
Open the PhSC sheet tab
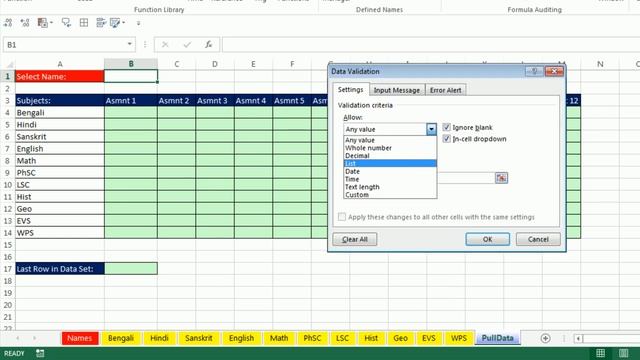coord(312,338)
